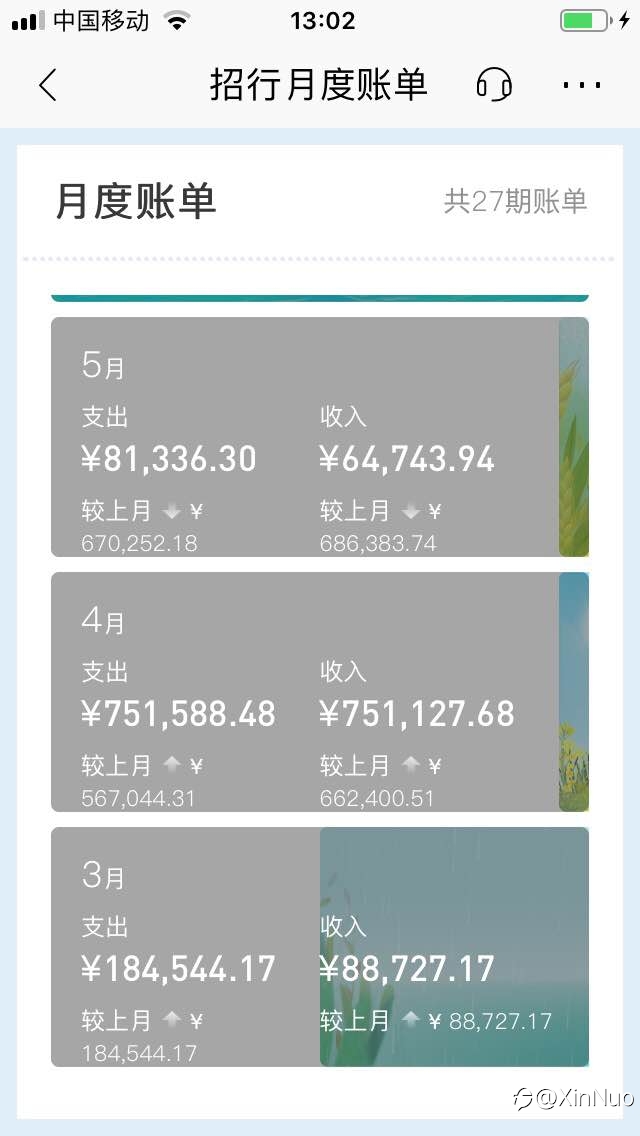This screenshot has height=1136, width=640.
Task: Open the 5月 monthly bill card
Action: (320, 437)
